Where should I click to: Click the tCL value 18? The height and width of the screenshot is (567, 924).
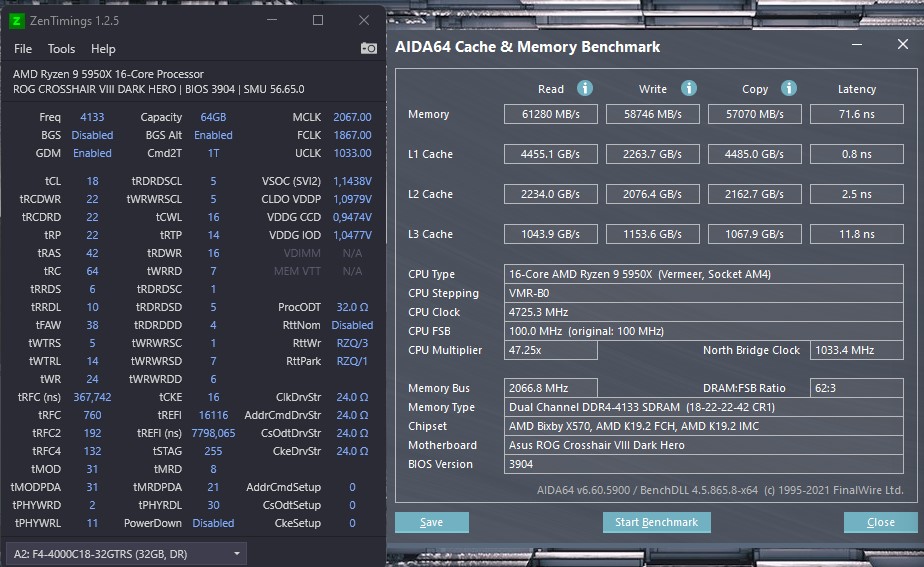tap(93, 181)
